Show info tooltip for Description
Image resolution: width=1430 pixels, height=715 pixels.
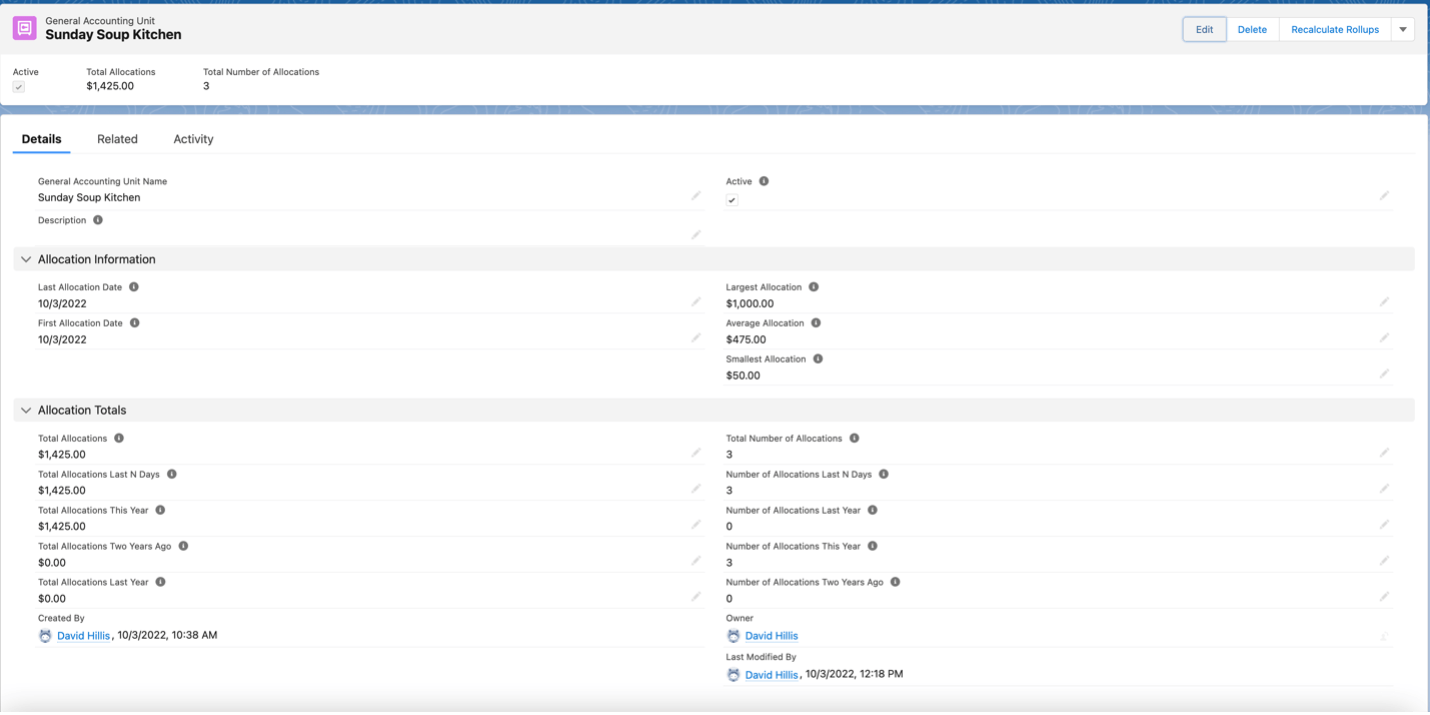click(98, 220)
